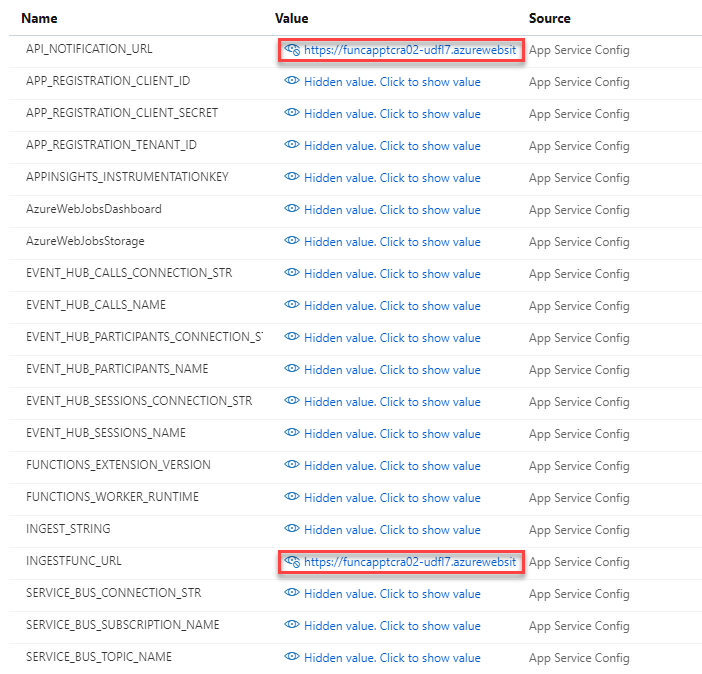Click eye icon for EVENT_HUB_PARTICIPANTS_NAME

tap(292, 369)
